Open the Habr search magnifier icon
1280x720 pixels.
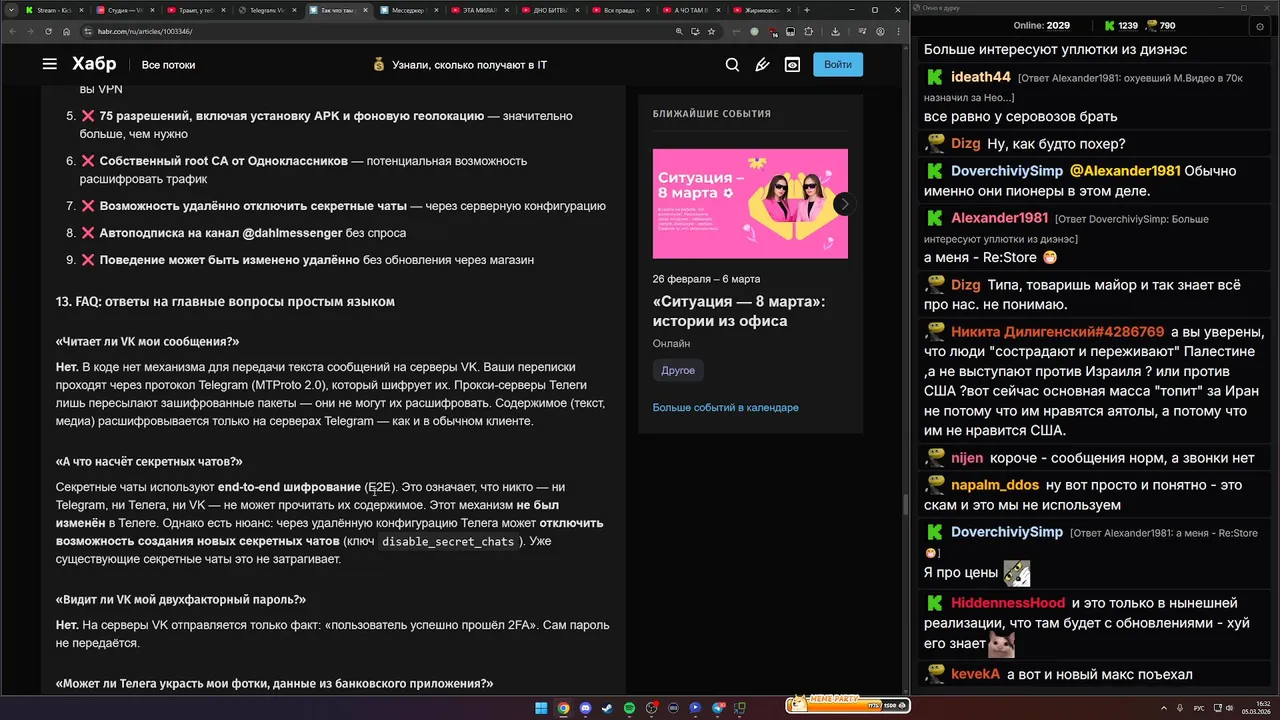(732, 65)
